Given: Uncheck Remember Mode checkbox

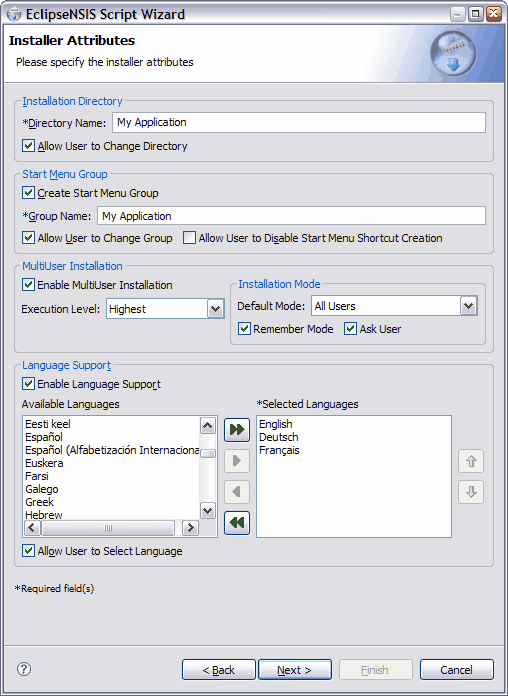Looking at the screenshot, I should click(244, 329).
